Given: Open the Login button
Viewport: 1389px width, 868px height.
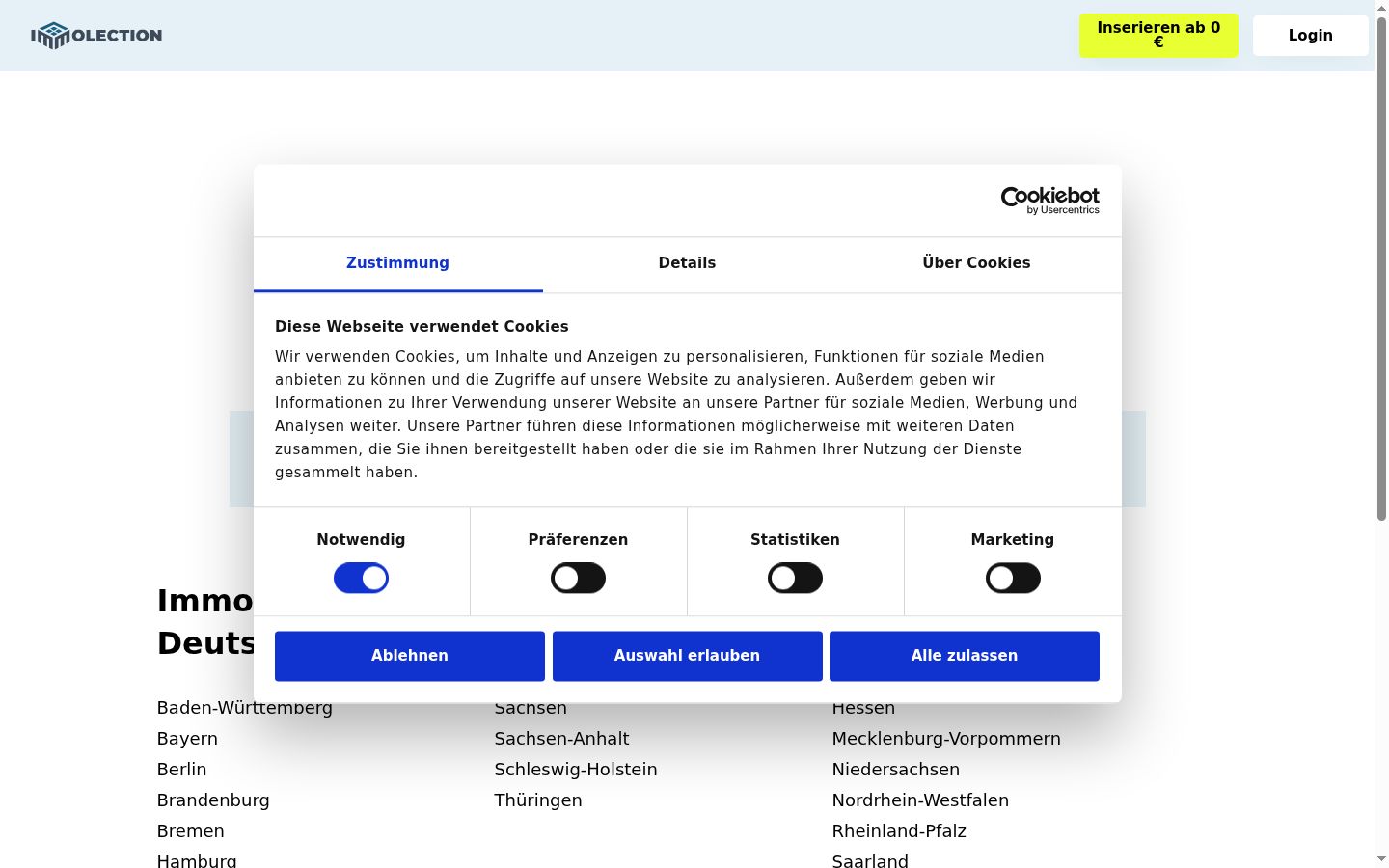Looking at the screenshot, I should [x=1310, y=36].
